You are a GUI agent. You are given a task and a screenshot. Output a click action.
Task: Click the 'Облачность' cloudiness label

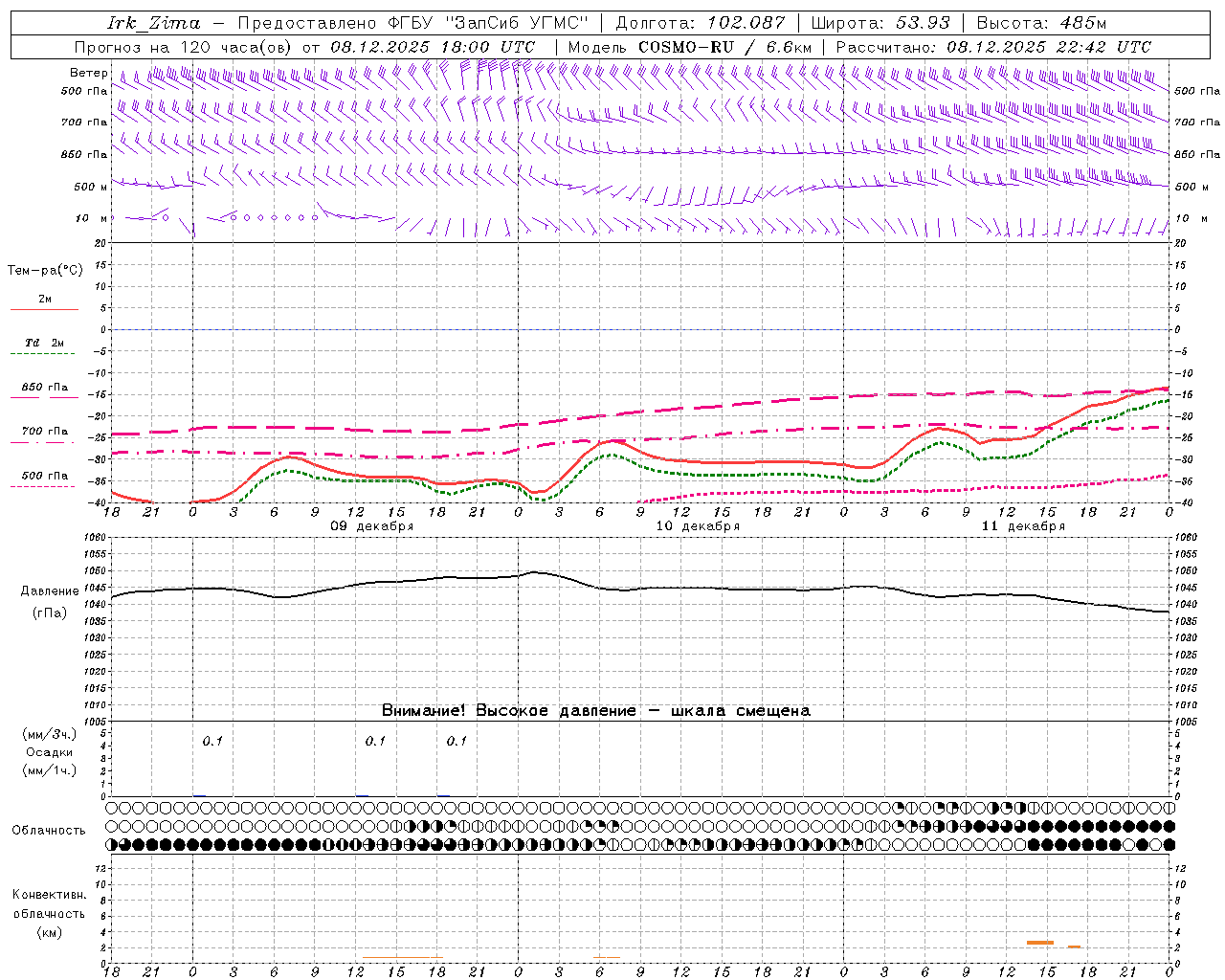tap(49, 831)
